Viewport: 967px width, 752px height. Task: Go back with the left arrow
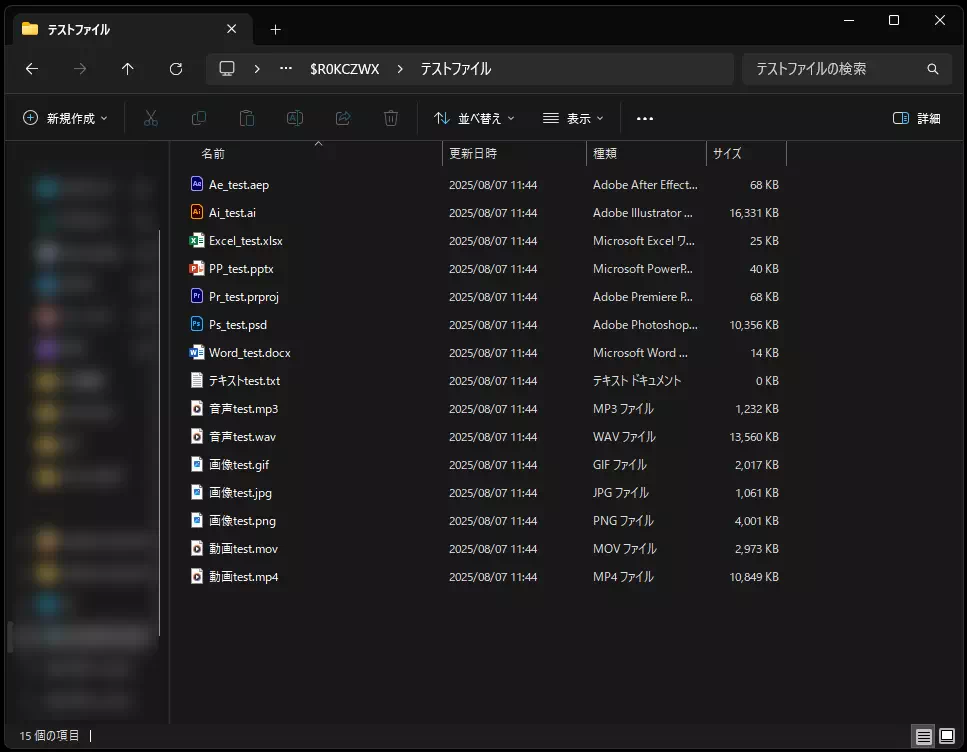(32, 68)
